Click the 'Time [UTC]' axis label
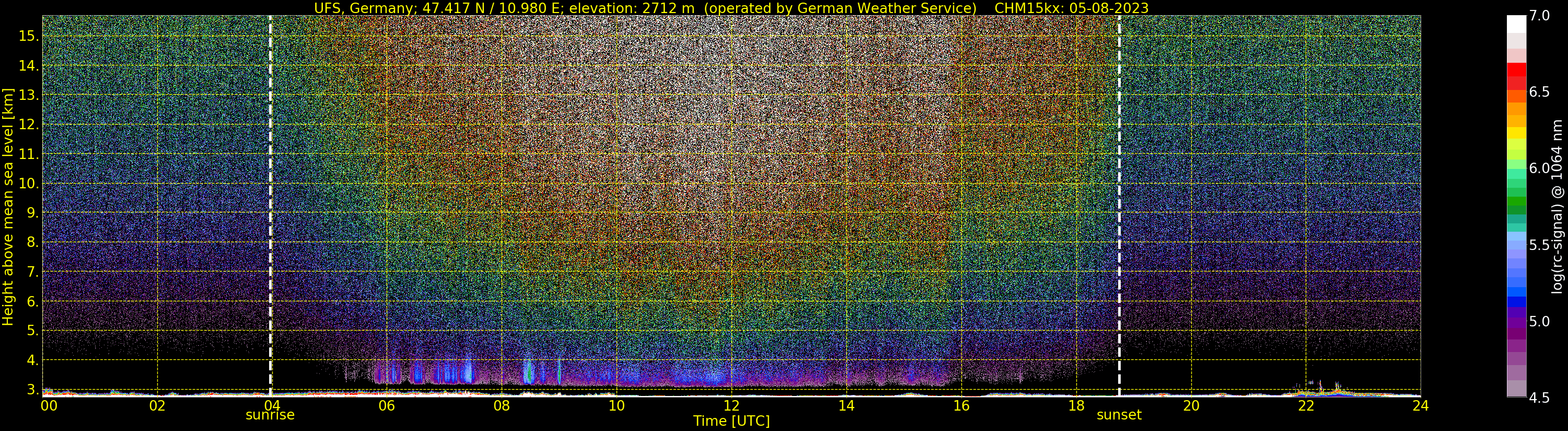 click(731, 421)
